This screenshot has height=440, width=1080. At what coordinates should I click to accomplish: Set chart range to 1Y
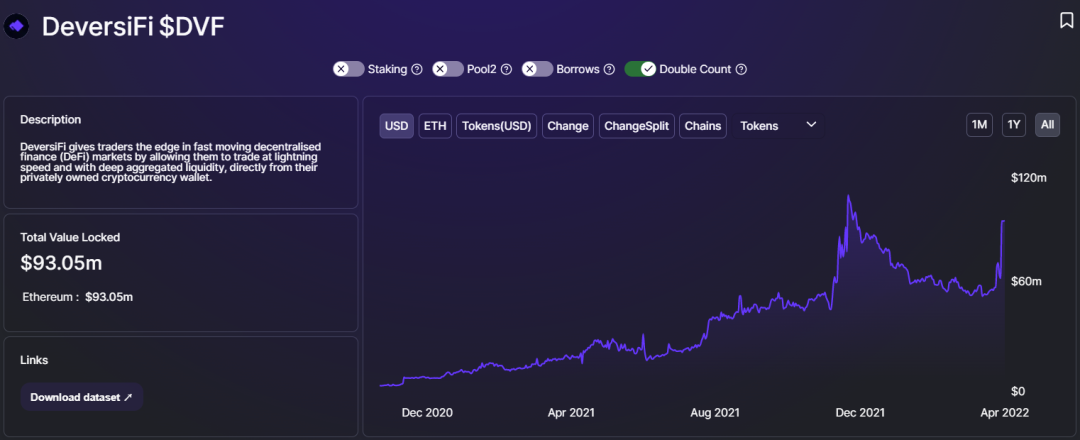coord(1014,125)
